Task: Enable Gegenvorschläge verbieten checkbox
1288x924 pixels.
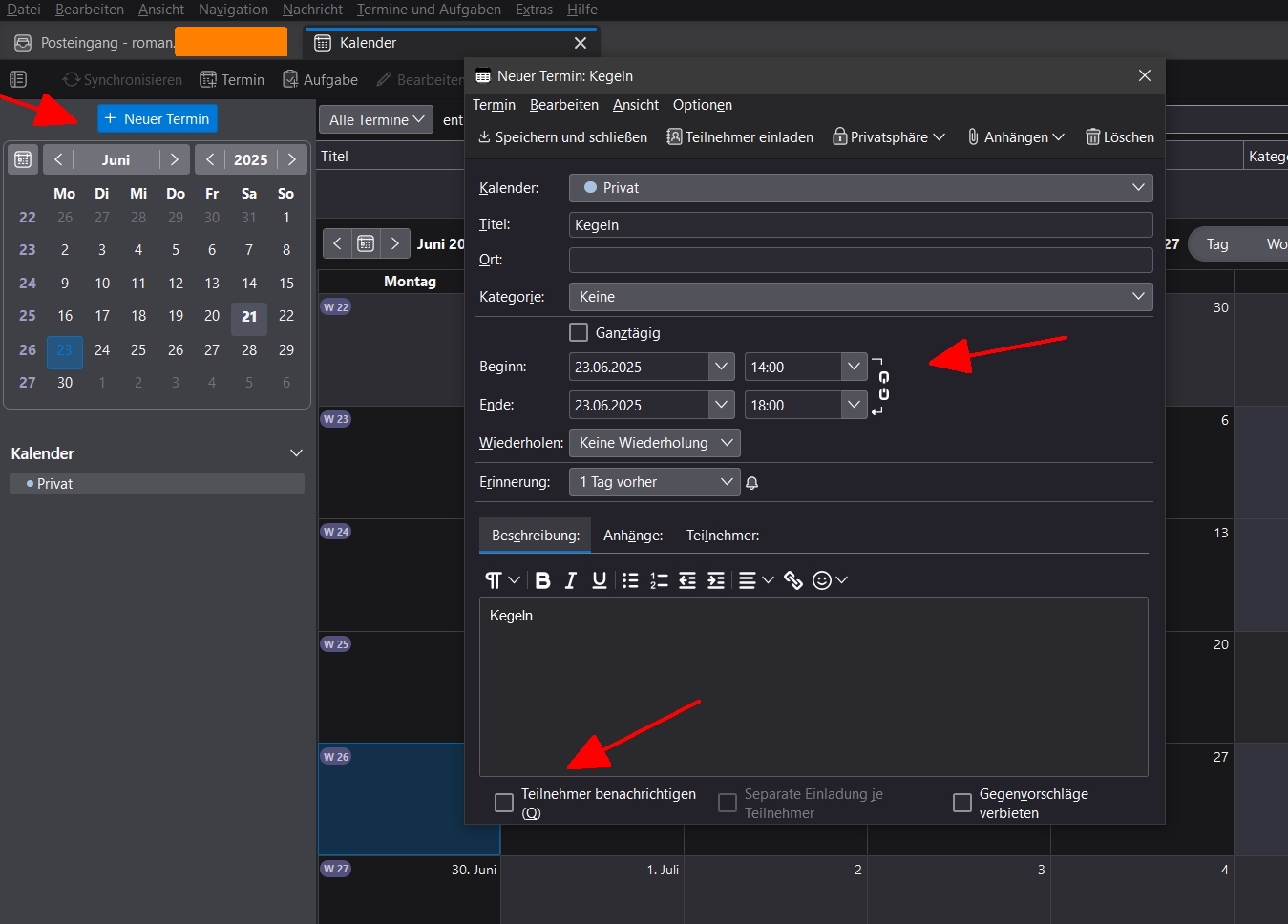Action: [x=962, y=803]
